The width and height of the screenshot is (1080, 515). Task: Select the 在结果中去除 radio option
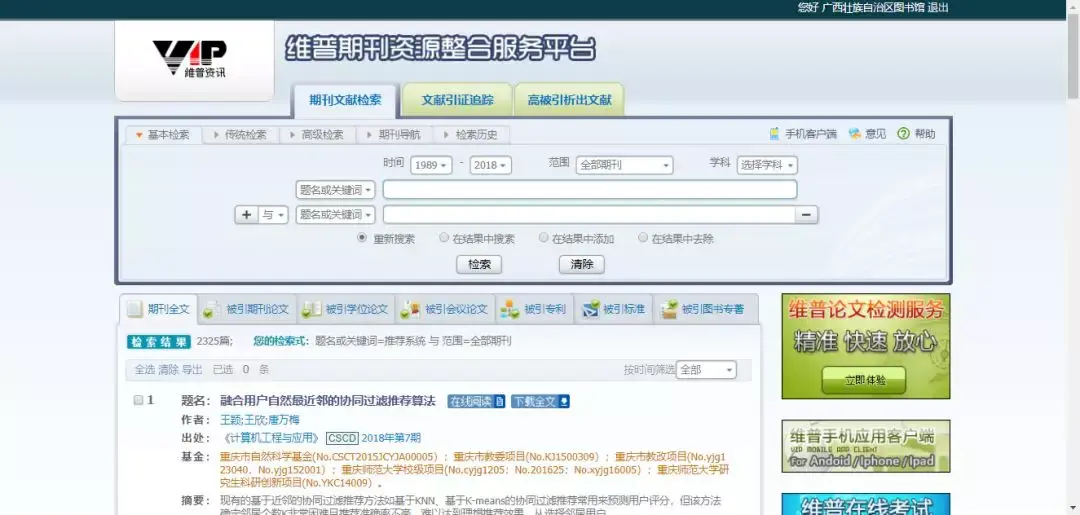click(x=643, y=238)
